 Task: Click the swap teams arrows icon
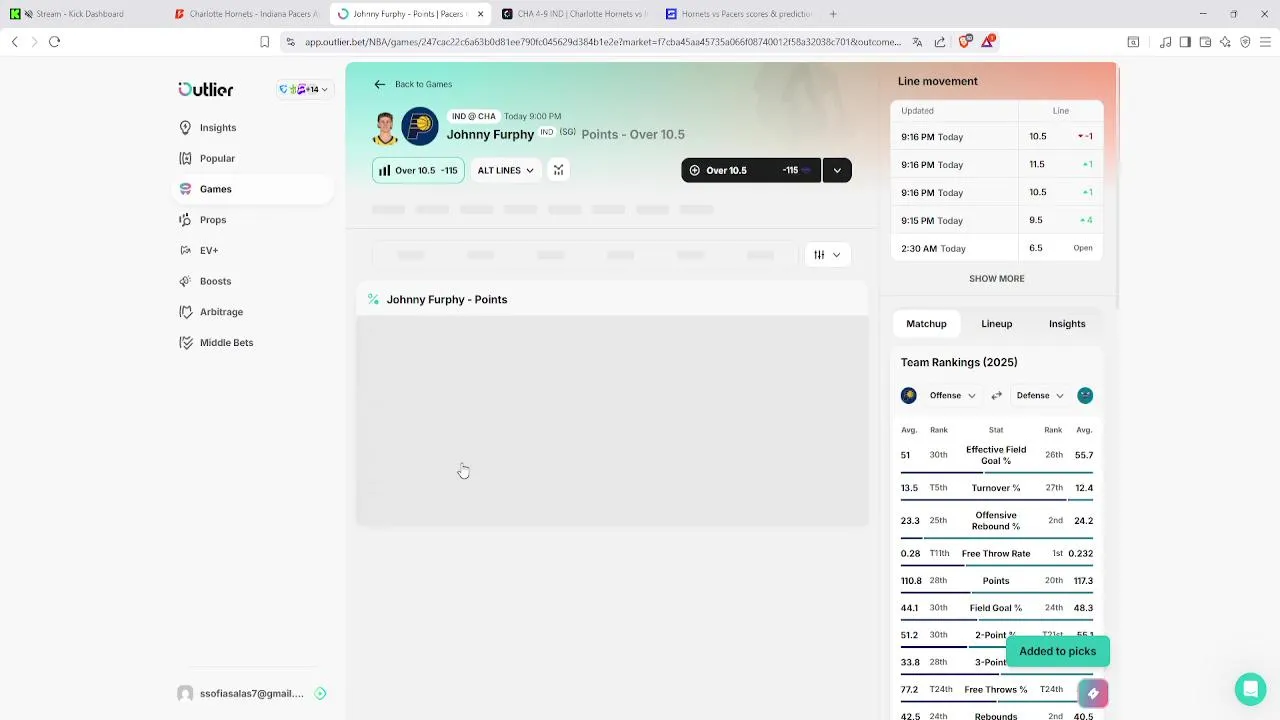[x=996, y=395]
